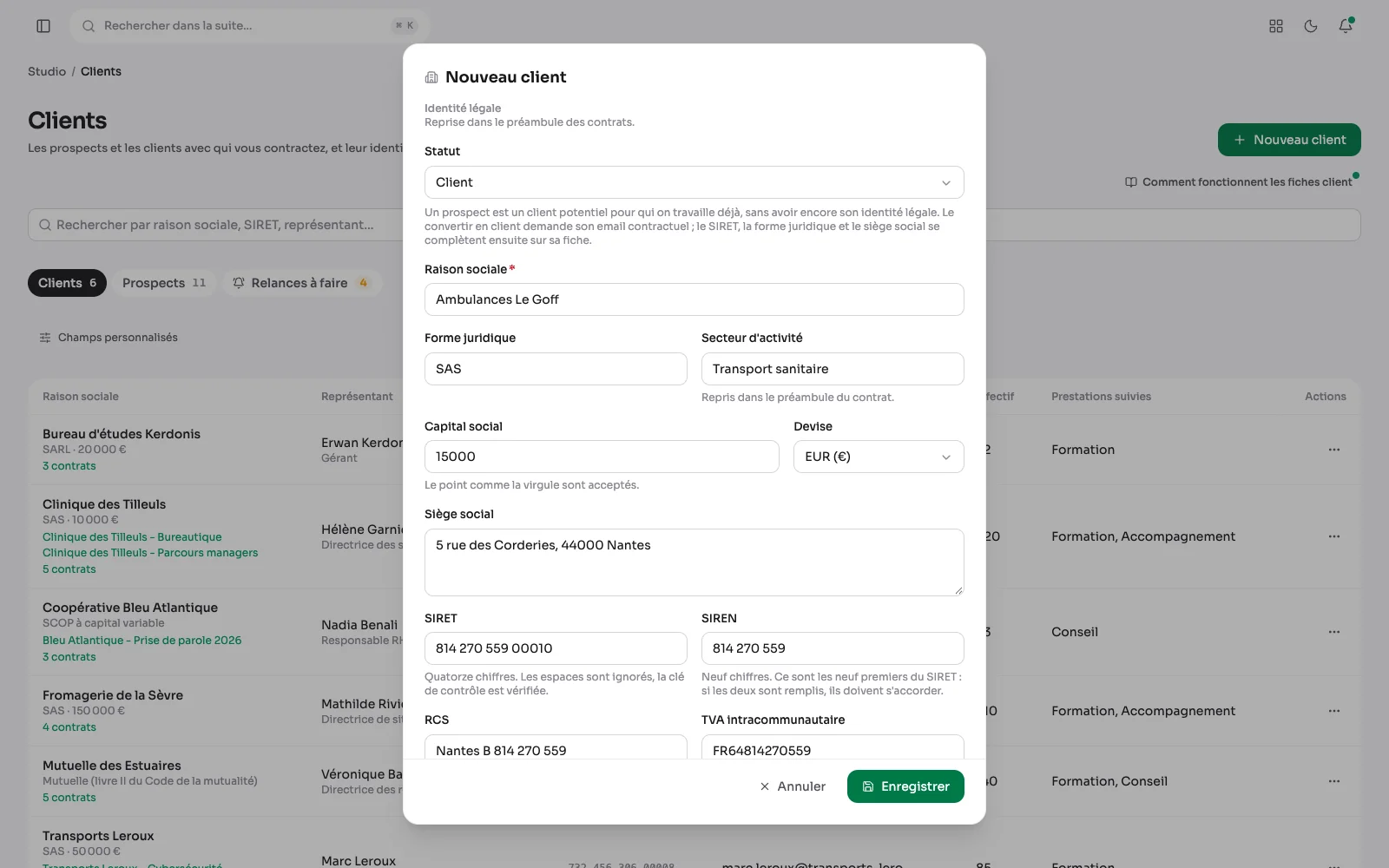Click the book icon near Comment fonctionnent
The height and width of the screenshot is (868, 1389).
click(1131, 182)
